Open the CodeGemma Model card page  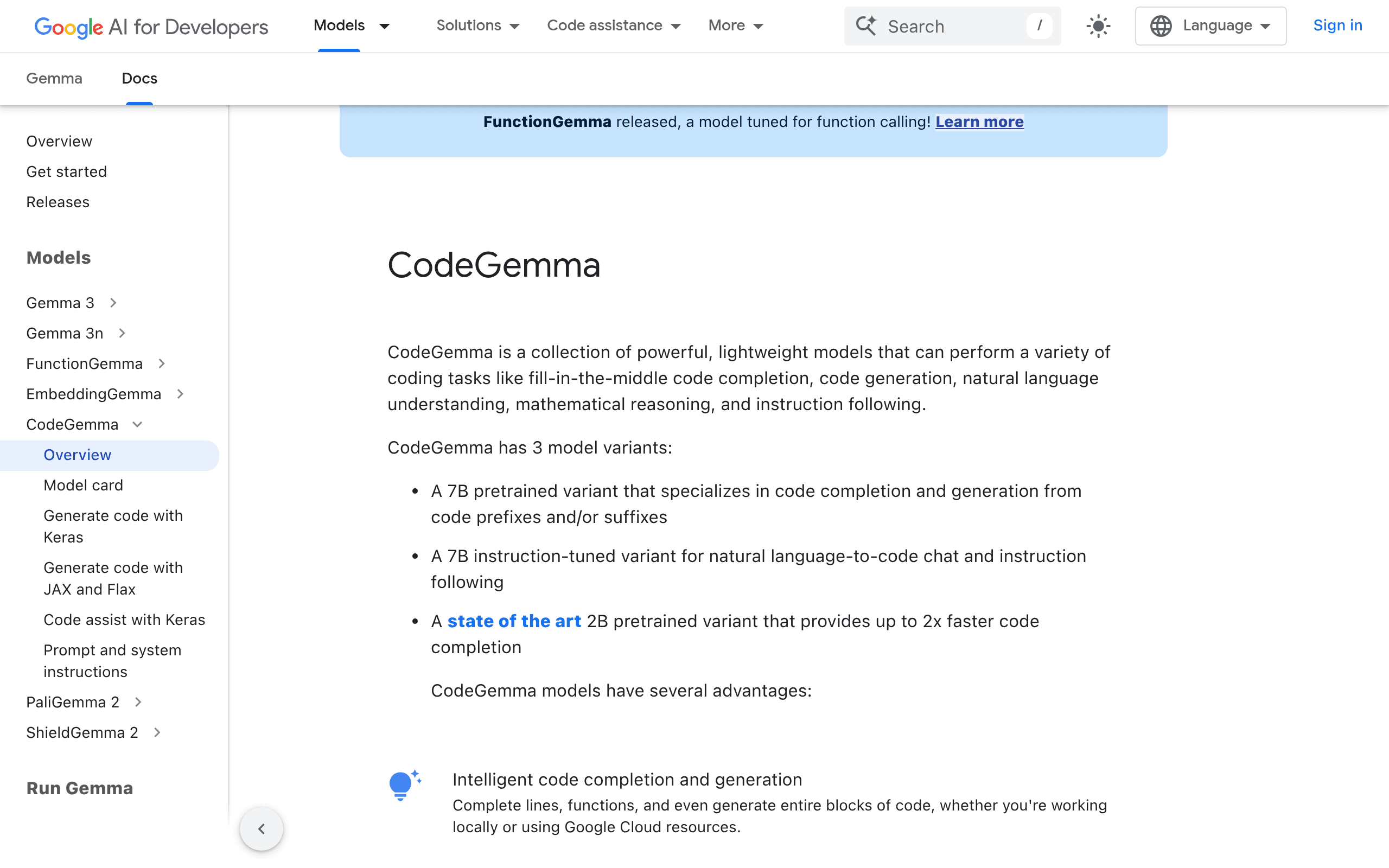coord(83,485)
